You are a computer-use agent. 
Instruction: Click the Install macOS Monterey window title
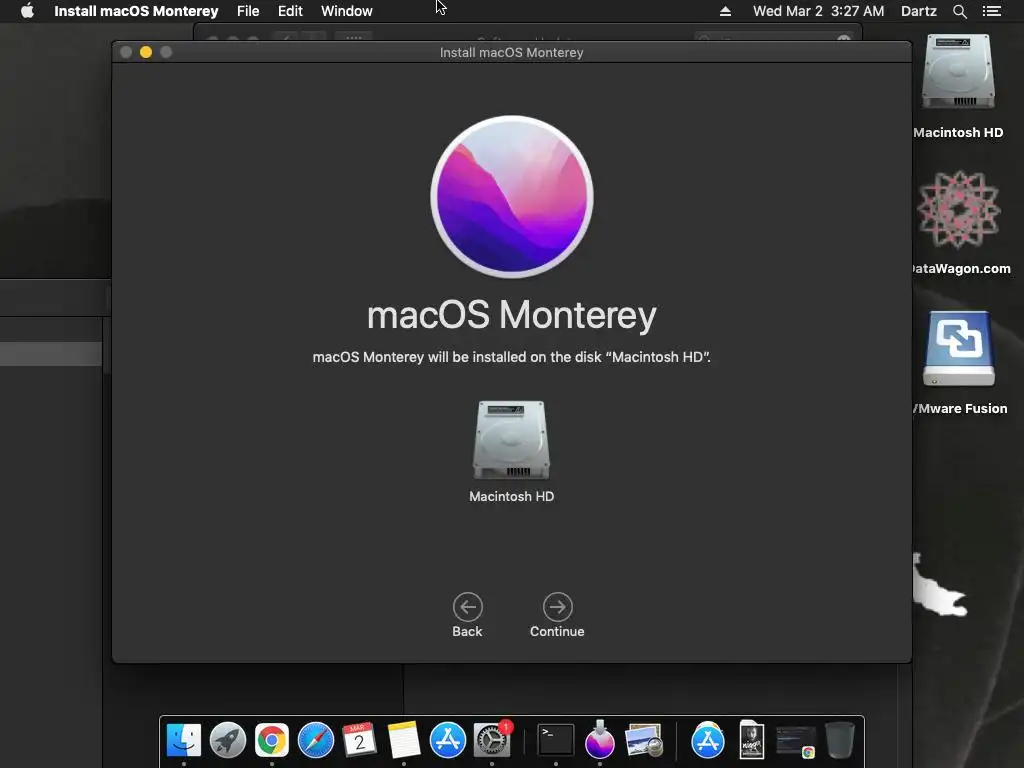coord(511,52)
